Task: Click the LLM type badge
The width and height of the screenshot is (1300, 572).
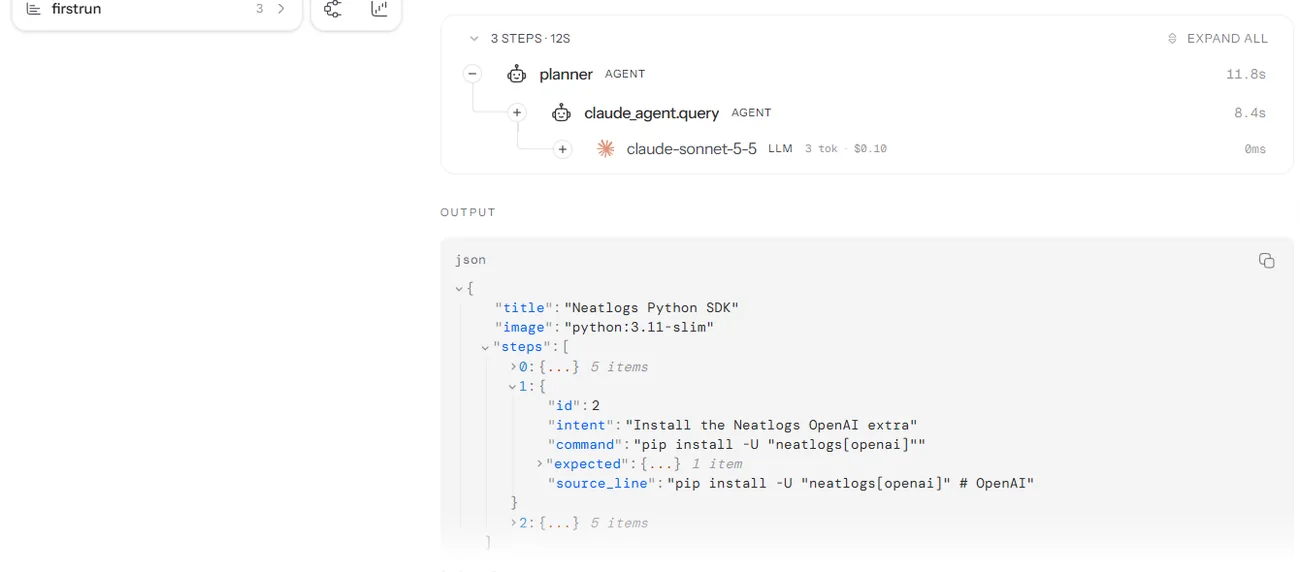Action: (780, 149)
